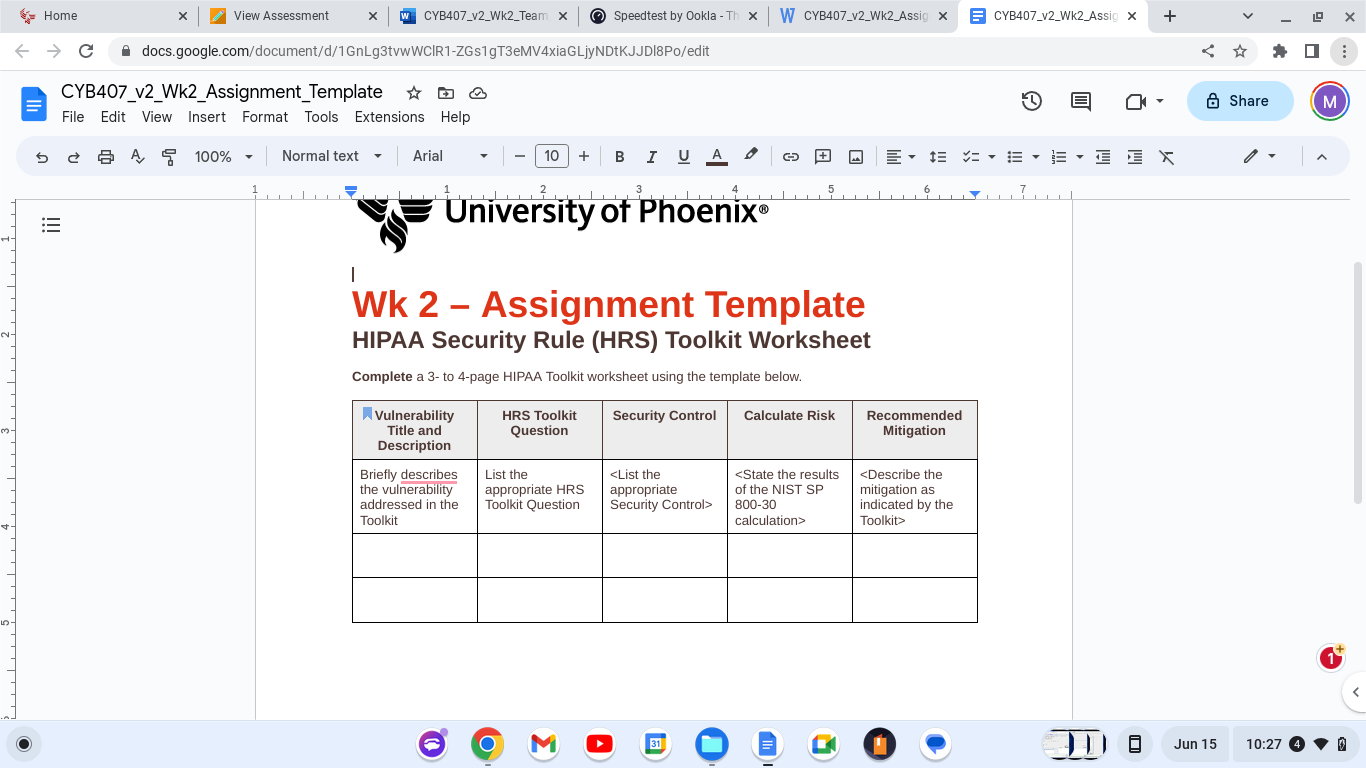Image resolution: width=1366 pixels, height=768 pixels.
Task: Click the paint format tool
Action: 167,156
